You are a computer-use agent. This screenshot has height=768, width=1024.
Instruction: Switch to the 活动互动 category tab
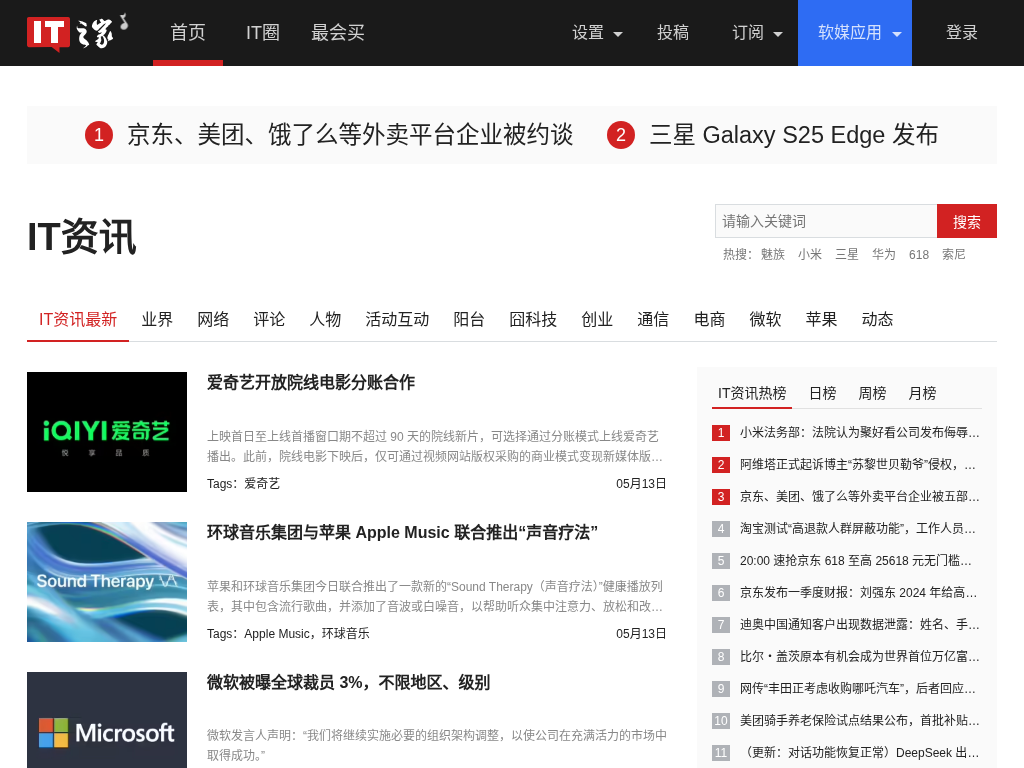[x=397, y=319]
